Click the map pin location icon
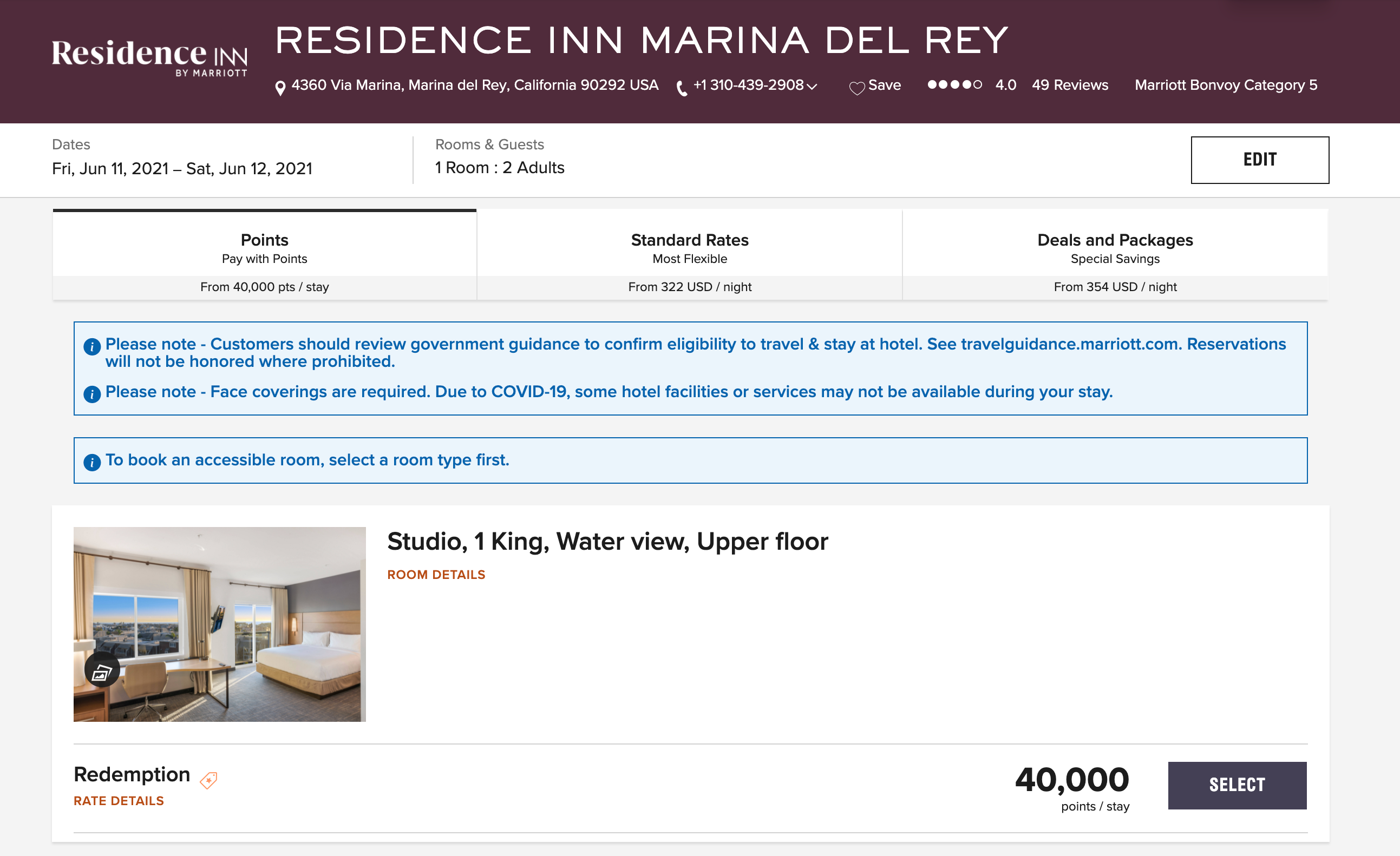 (279, 88)
